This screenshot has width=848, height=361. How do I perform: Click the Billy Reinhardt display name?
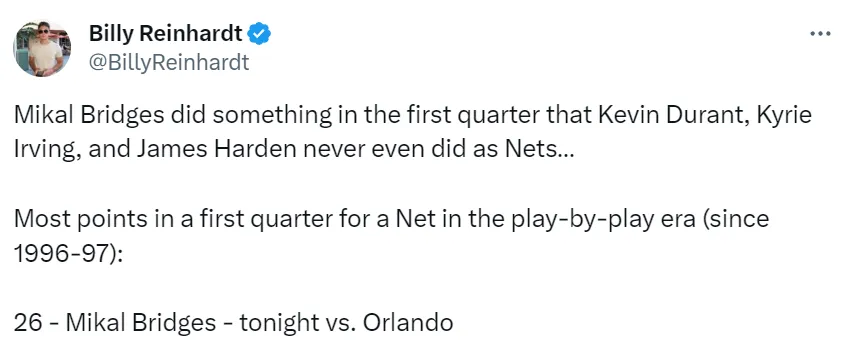coord(165,35)
